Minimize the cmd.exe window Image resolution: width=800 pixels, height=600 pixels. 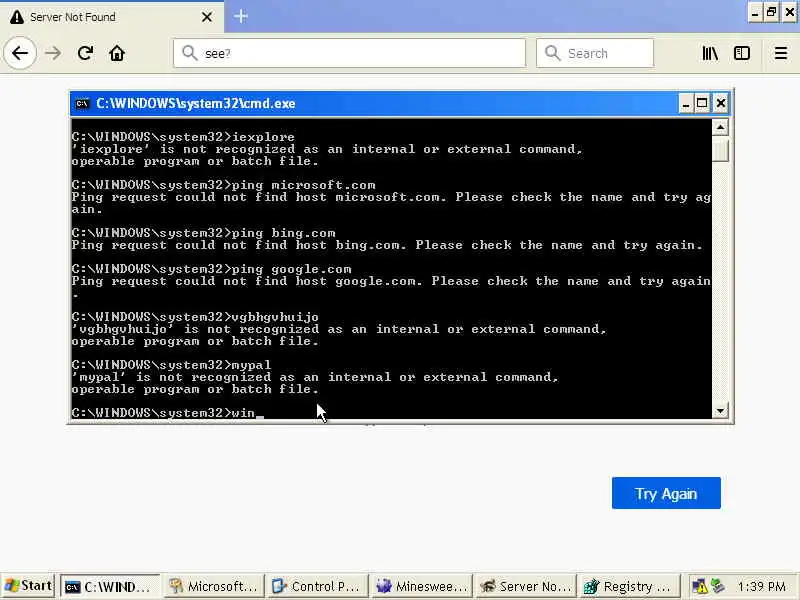(x=686, y=104)
